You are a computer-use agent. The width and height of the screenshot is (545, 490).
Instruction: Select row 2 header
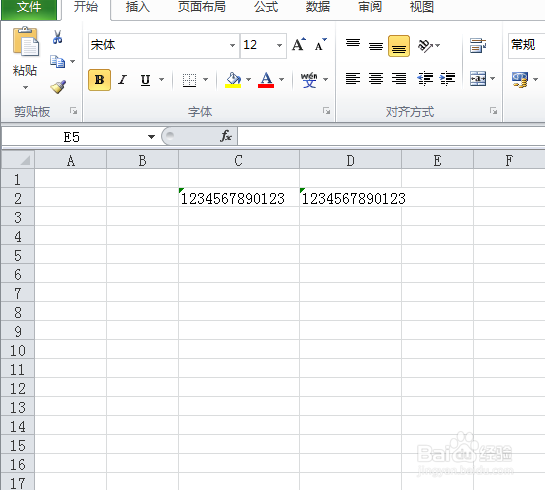pyautogui.click(x=18, y=198)
